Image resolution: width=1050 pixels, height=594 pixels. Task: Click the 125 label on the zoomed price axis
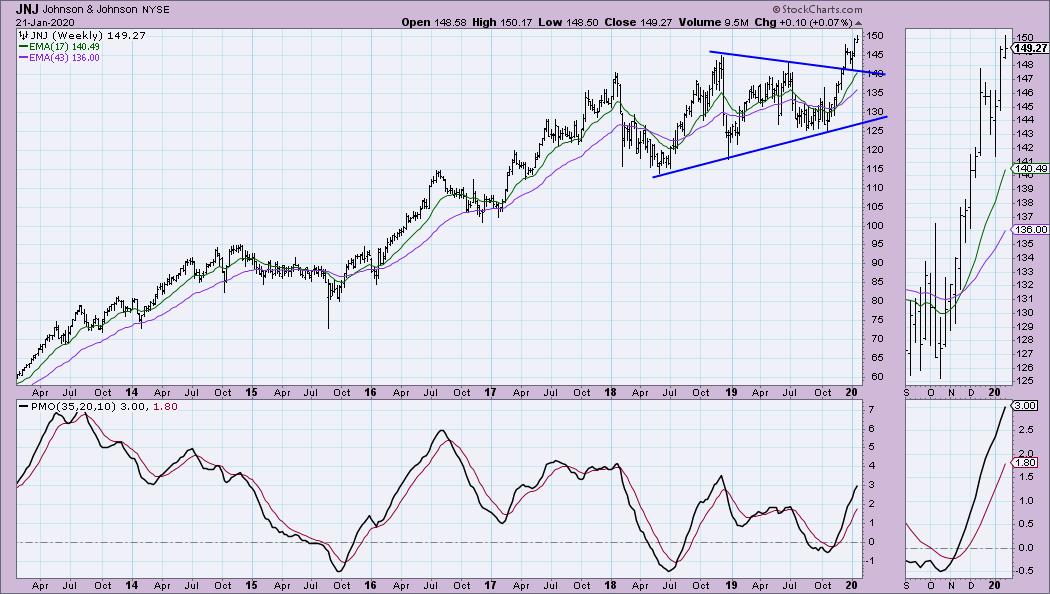pos(1025,382)
